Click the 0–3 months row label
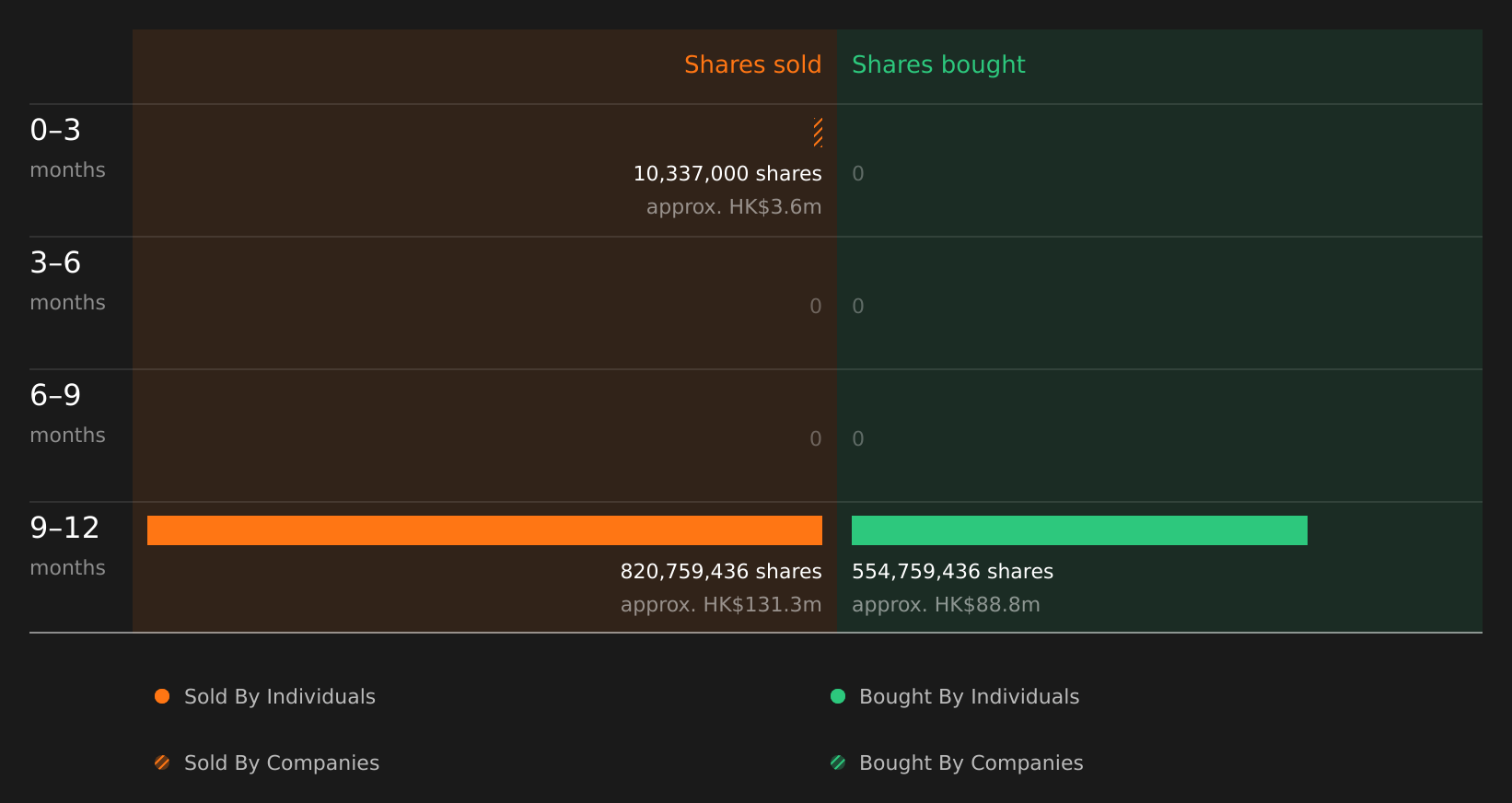 click(x=67, y=148)
